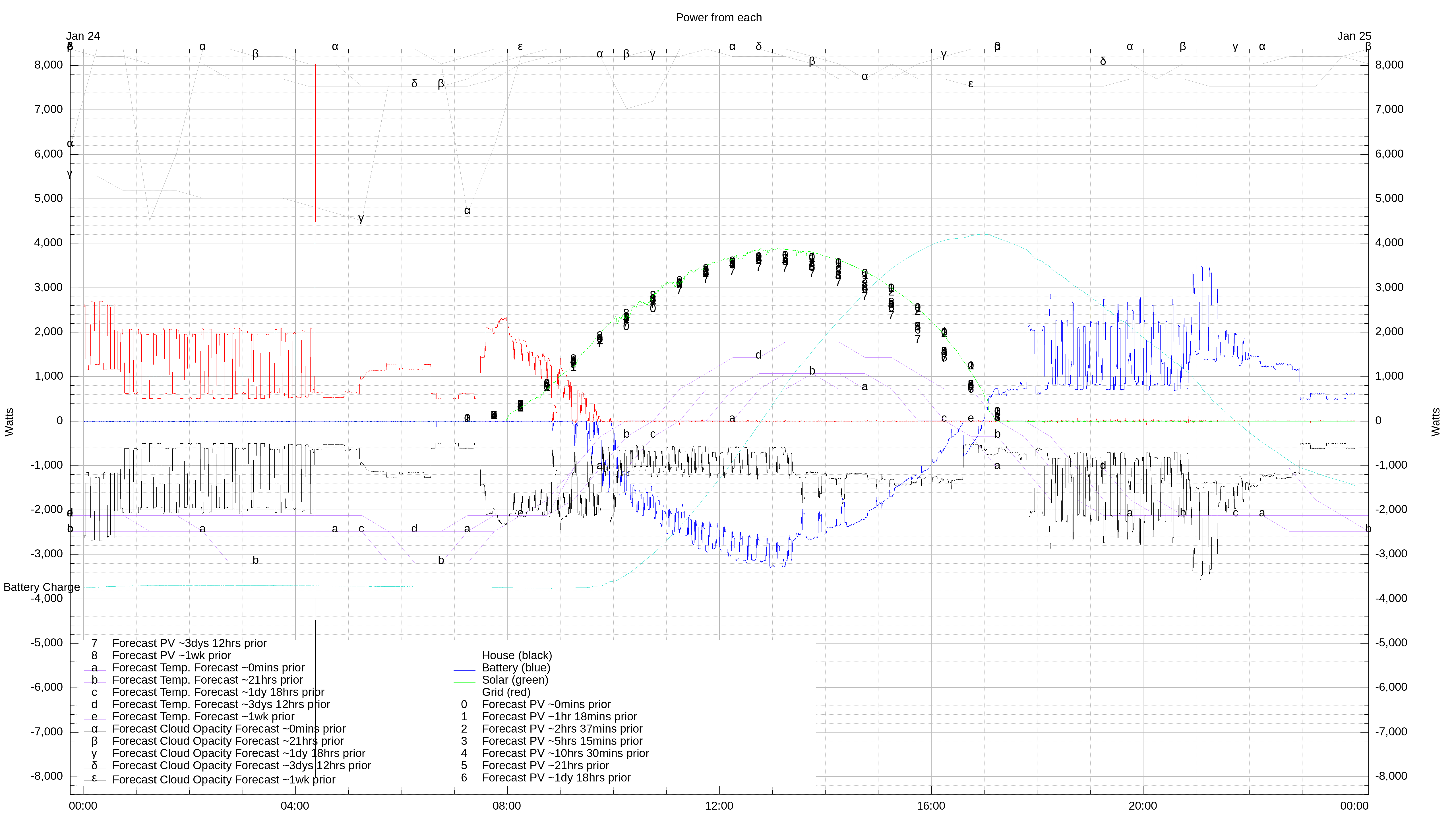Click the right '3,000' axis value
Viewport: 1456px width, 819px height.
point(1389,288)
